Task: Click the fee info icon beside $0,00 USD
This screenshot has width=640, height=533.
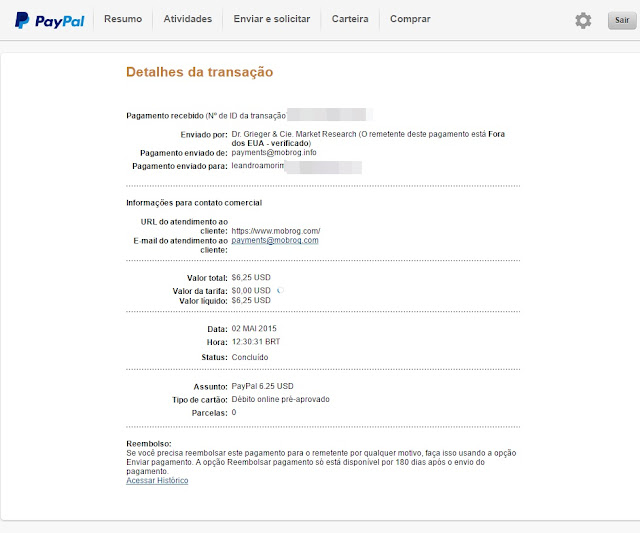Action: (x=280, y=291)
